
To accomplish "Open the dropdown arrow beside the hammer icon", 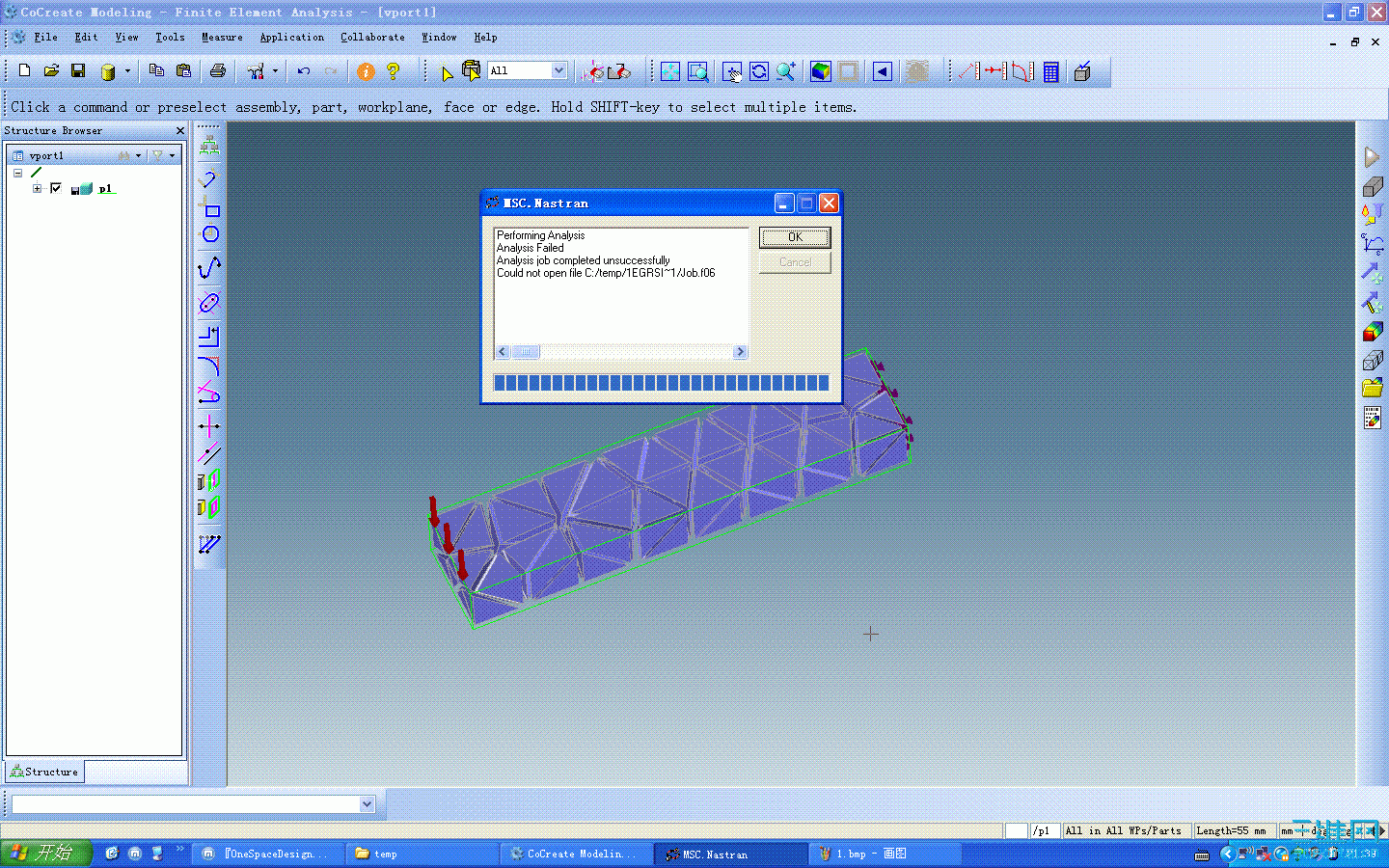I will pyautogui.click(x=275, y=71).
